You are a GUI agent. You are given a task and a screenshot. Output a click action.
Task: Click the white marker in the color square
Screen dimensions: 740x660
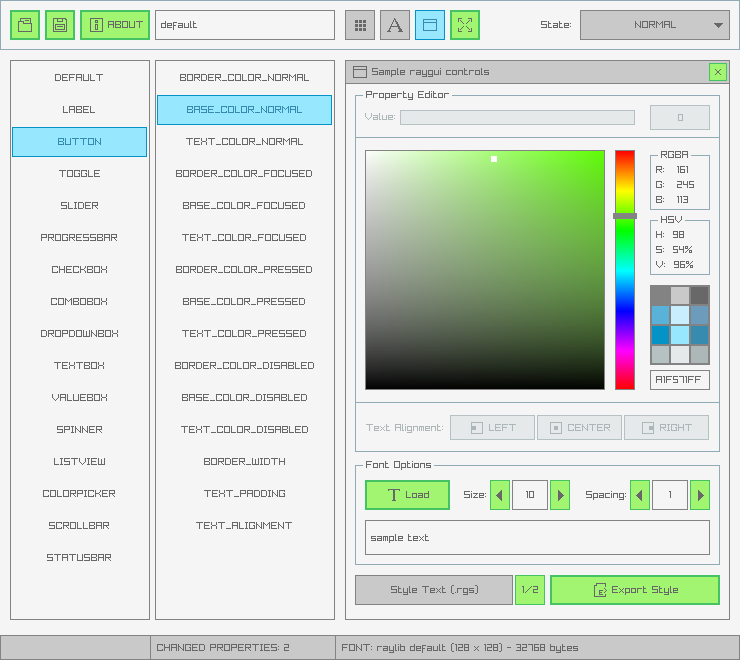pyautogui.click(x=494, y=159)
